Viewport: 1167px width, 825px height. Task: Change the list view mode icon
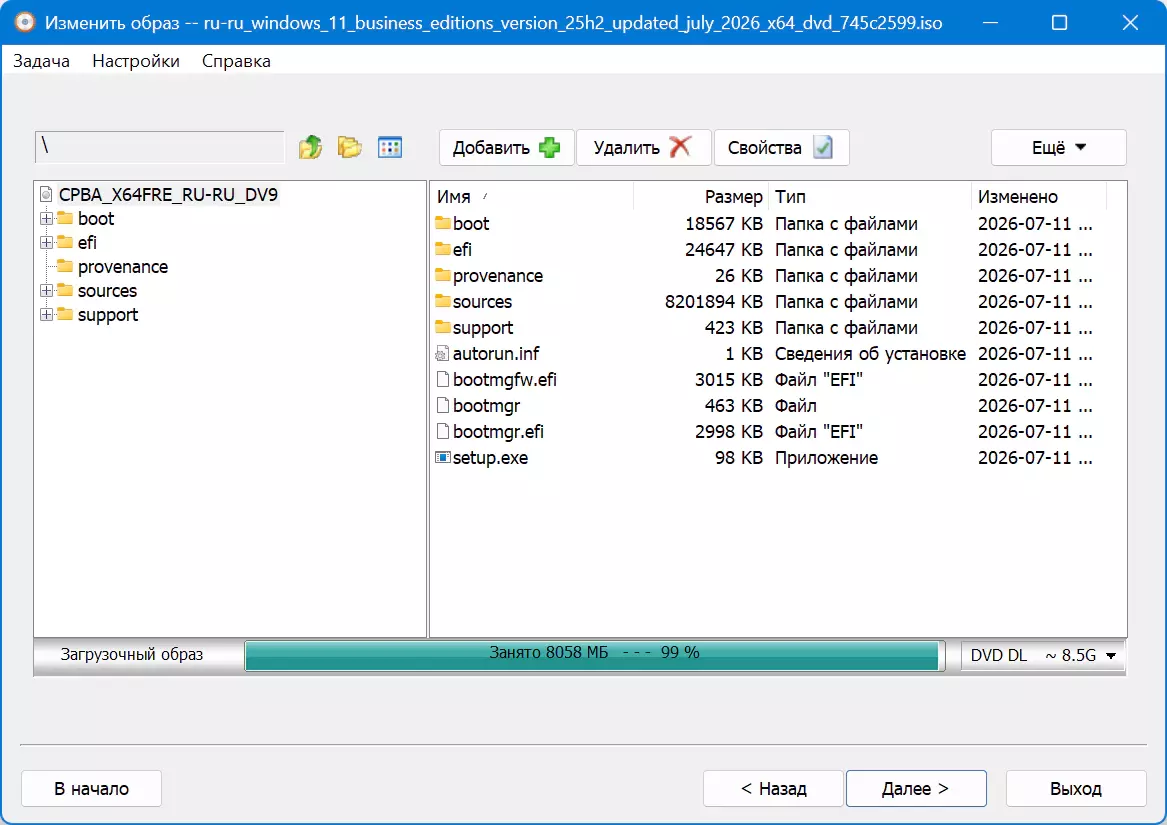390,147
